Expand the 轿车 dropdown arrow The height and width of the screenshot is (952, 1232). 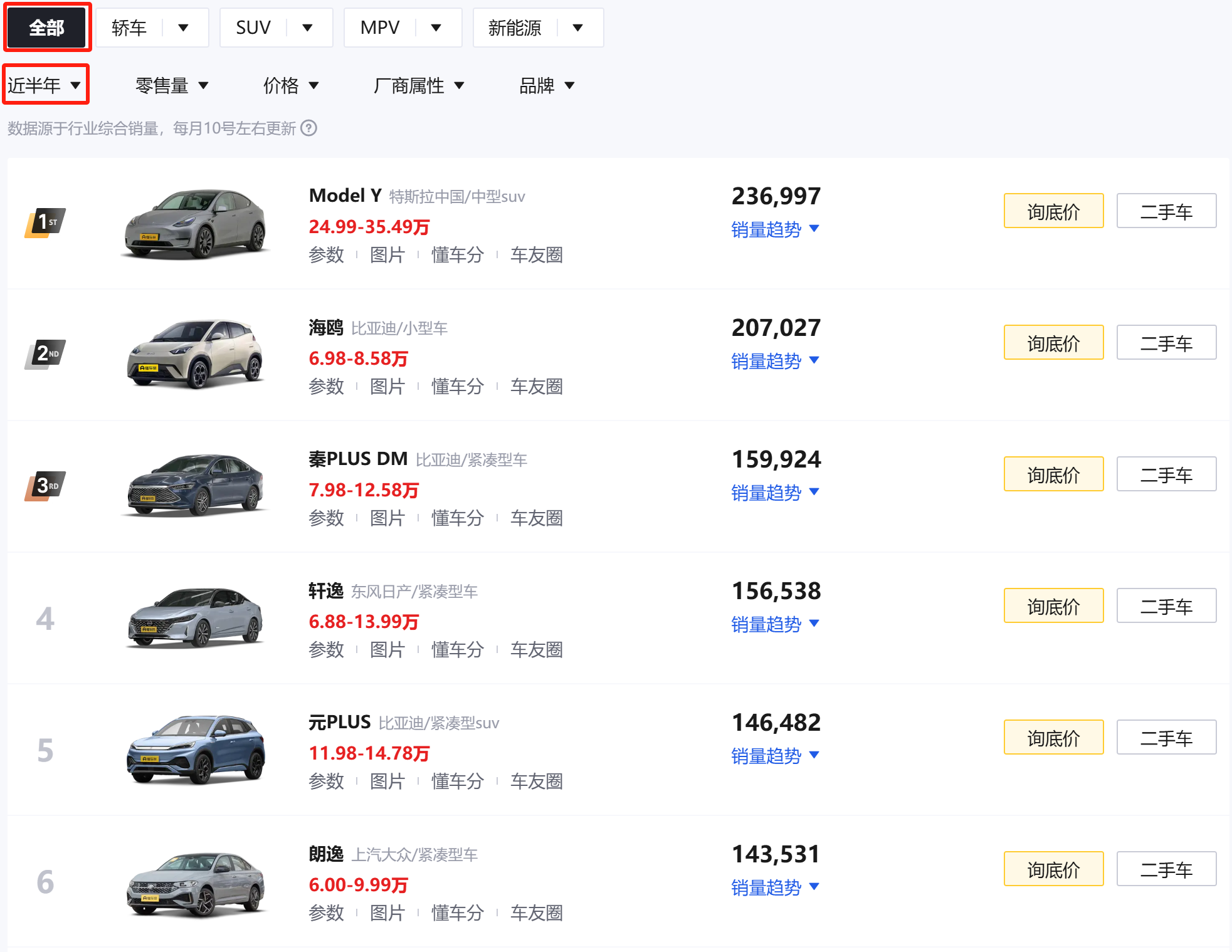click(184, 28)
